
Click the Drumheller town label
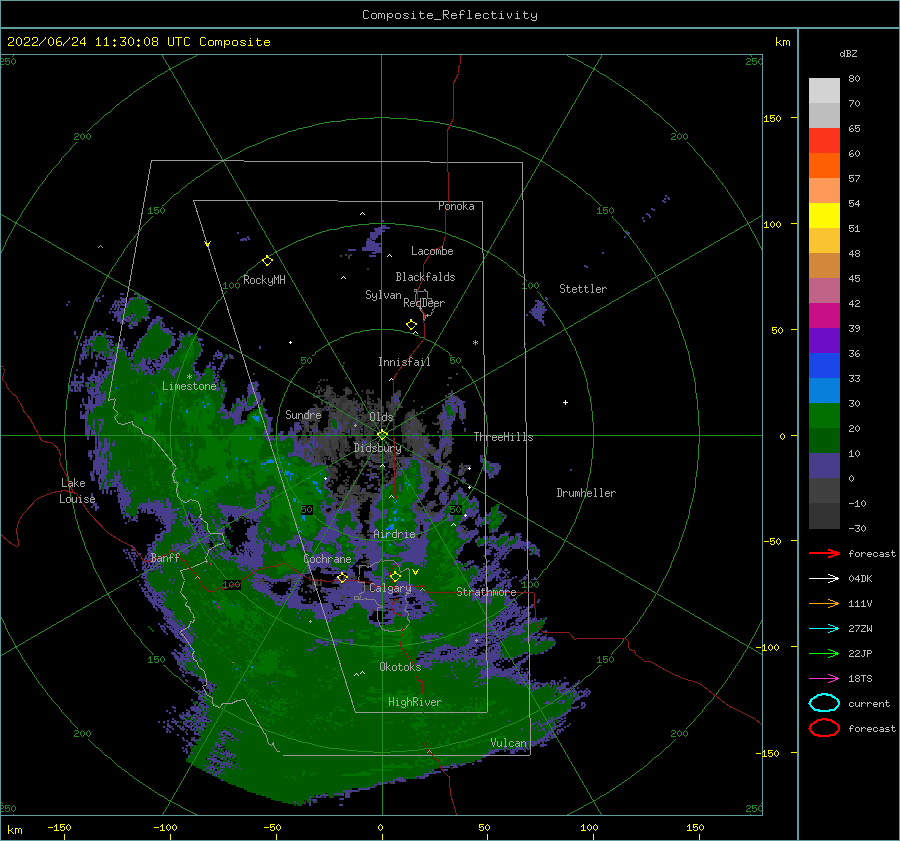tap(586, 493)
